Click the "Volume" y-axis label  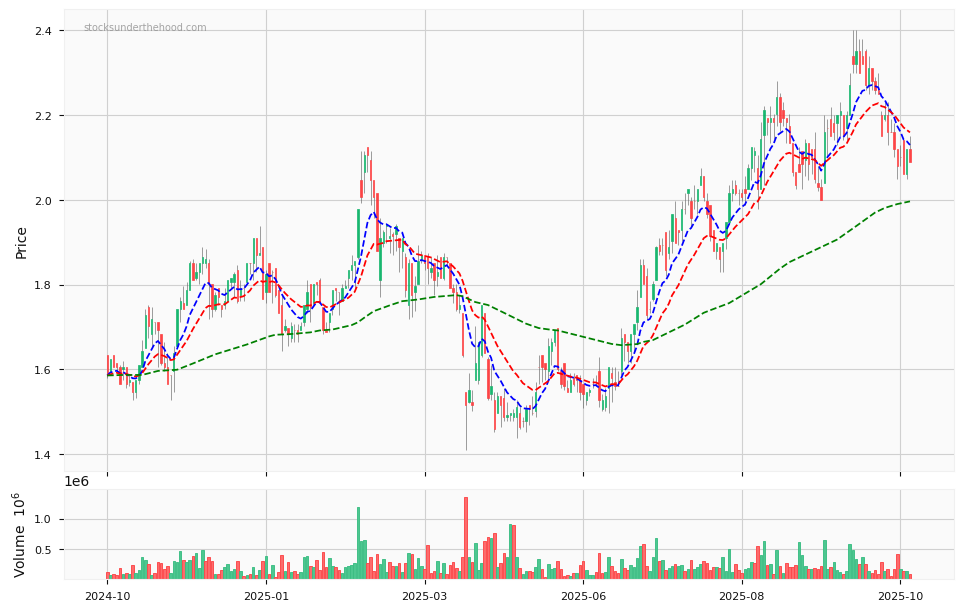click(21, 534)
